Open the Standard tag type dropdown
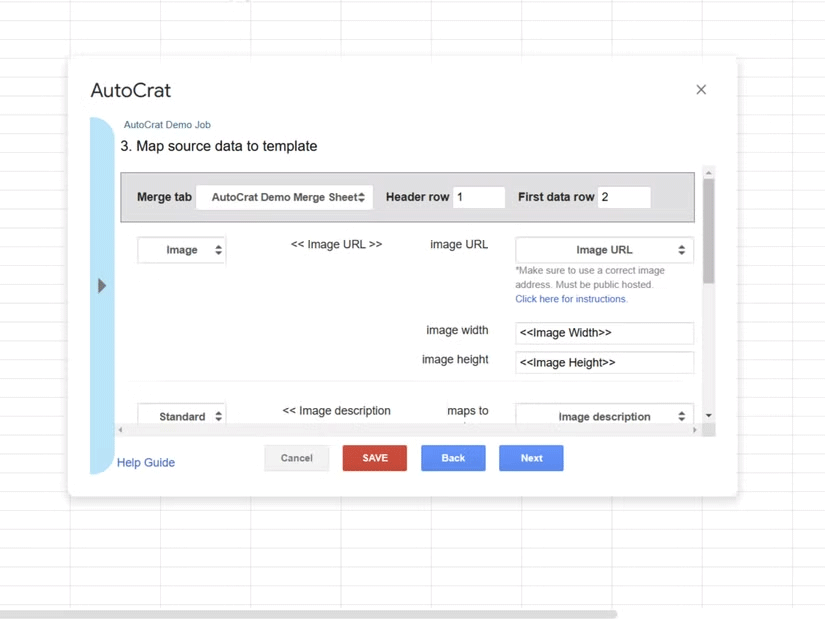Image resolution: width=825 pixels, height=619 pixels. pyautogui.click(x=182, y=416)
